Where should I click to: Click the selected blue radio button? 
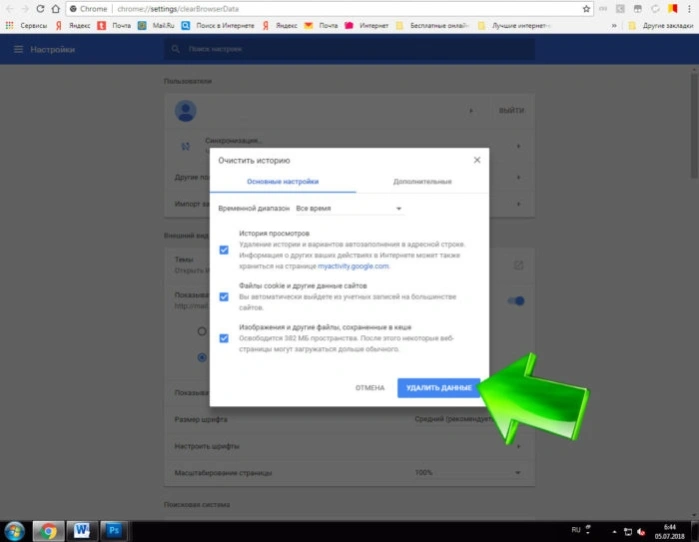point(202,357)
